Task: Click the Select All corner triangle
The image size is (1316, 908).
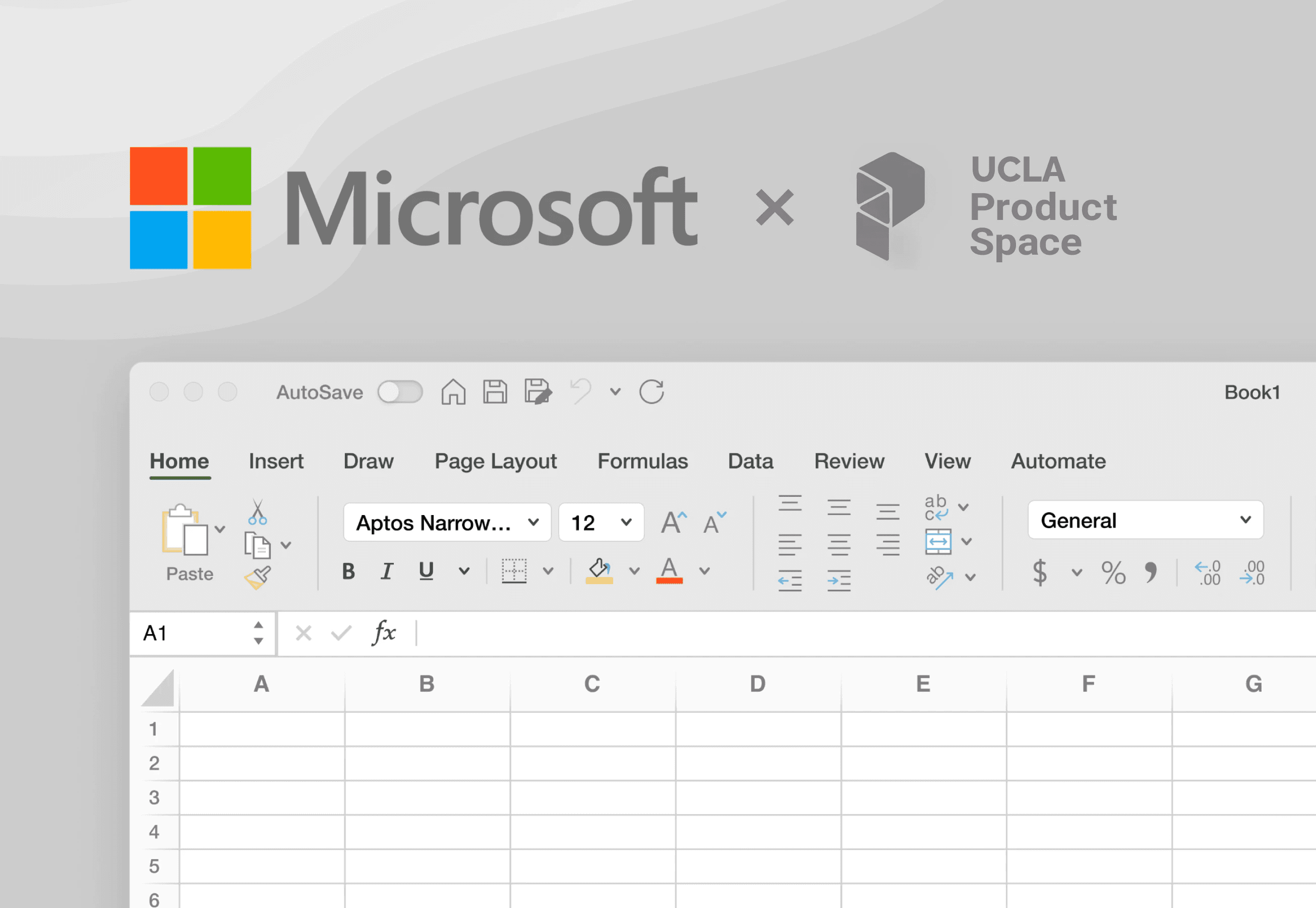Action: coord(158,688)
